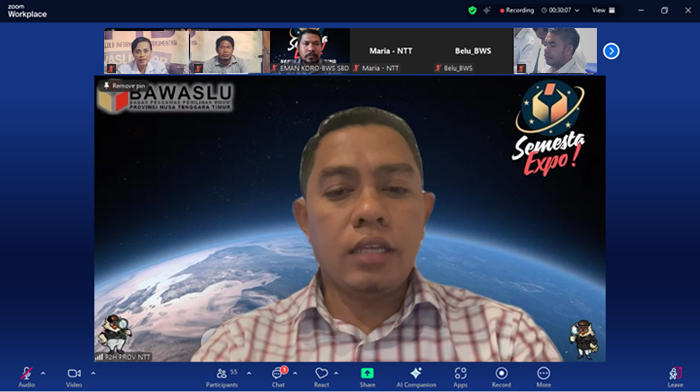Viewport: 700px width, 392px height.
Task: Launch the AI Companion
Action: (416, 377)
